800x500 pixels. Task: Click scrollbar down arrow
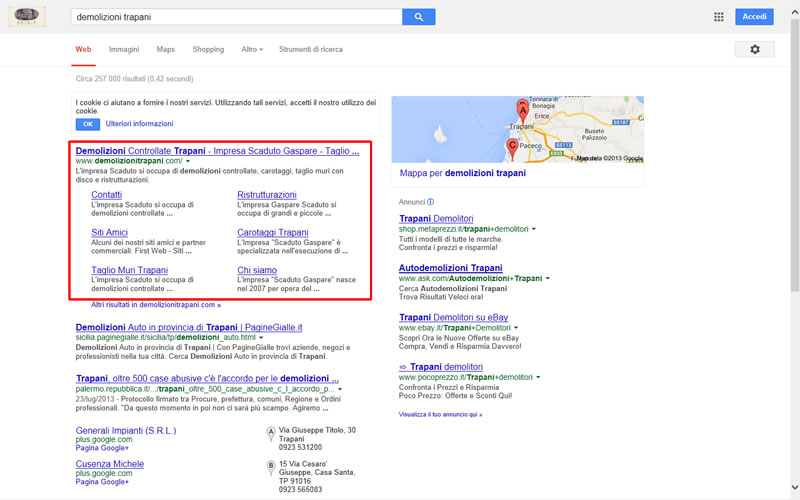794,487
